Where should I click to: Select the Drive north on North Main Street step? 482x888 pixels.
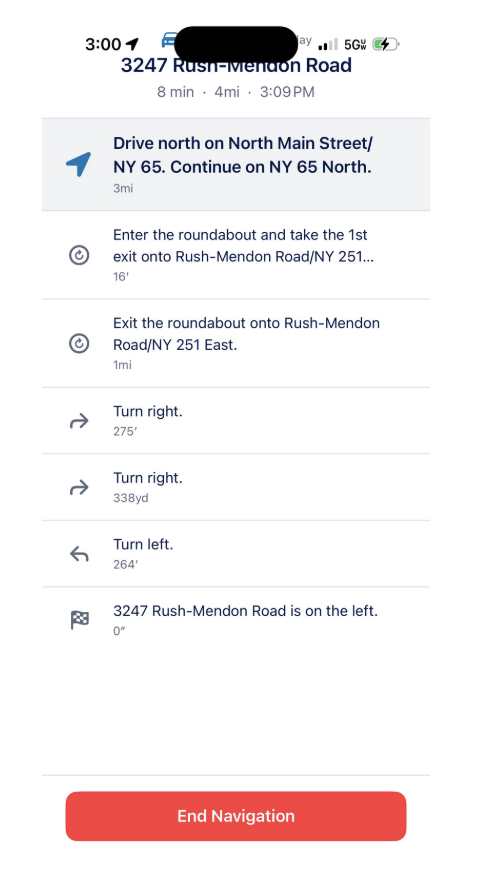click(x=236, y=164)
